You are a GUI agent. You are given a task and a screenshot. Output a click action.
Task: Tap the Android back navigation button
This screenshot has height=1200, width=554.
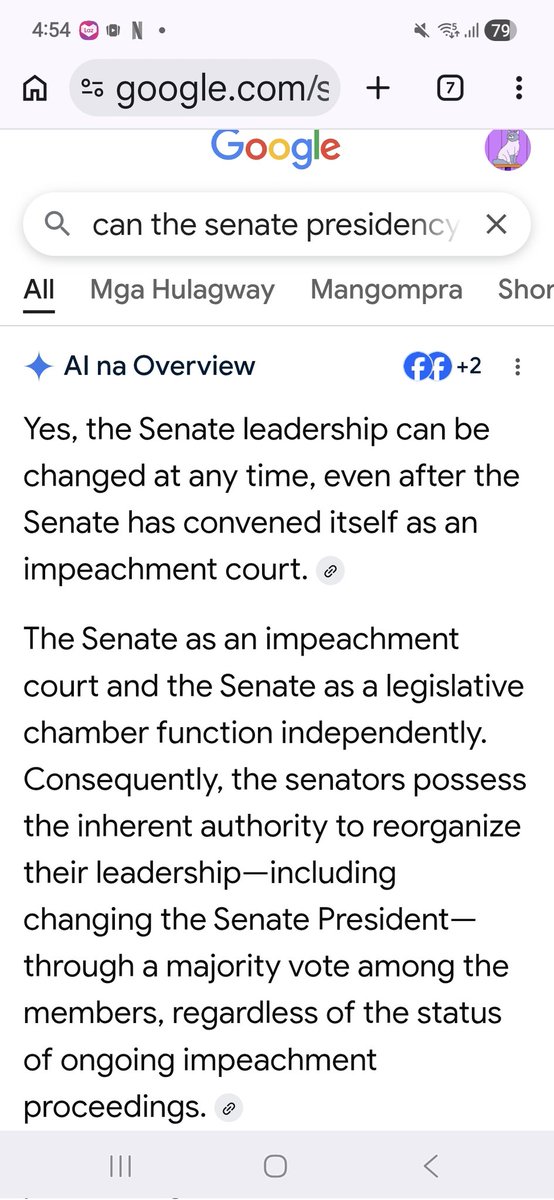pos(431,1165)
